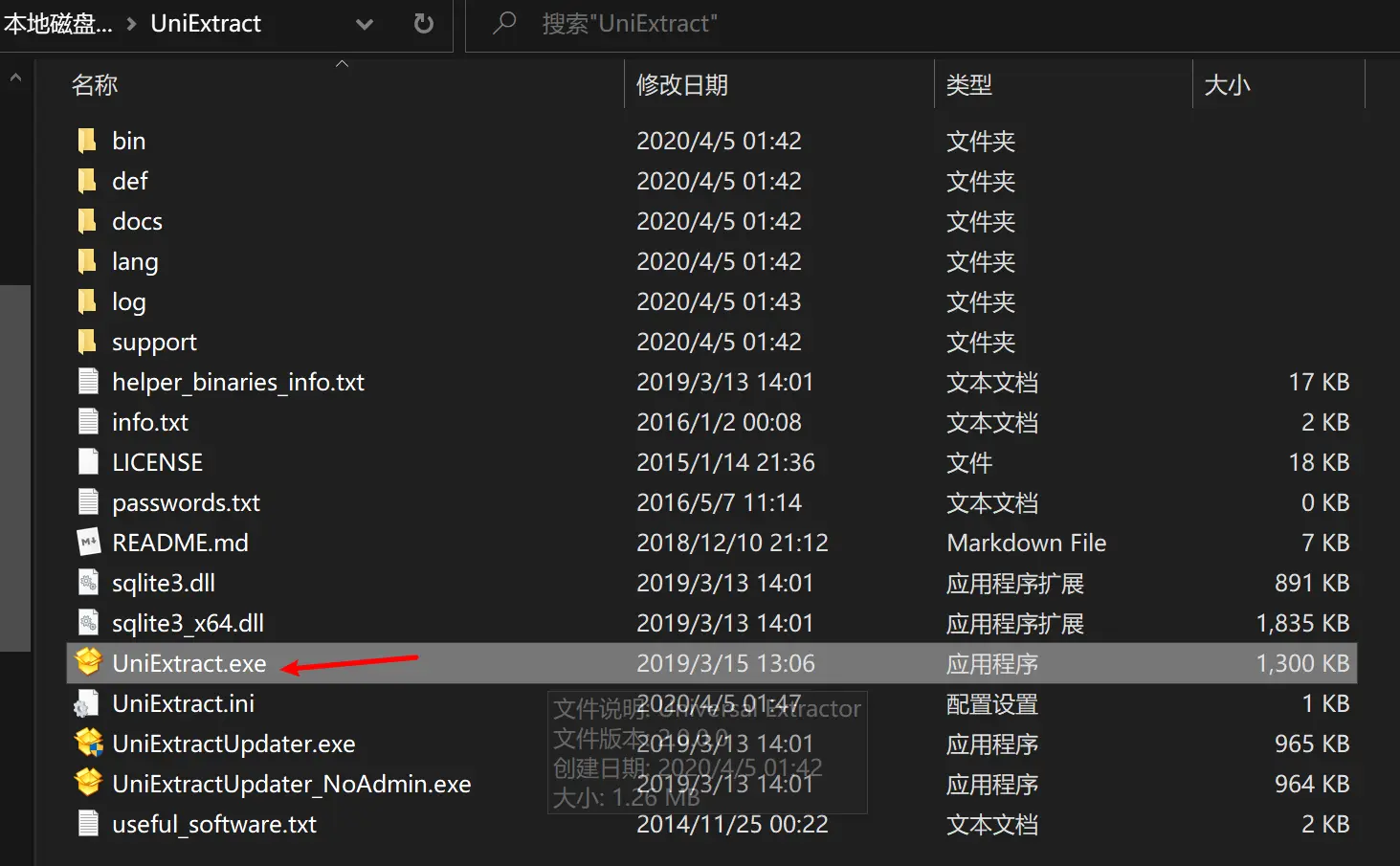Click the 搜索"UniExtract" search field

(x=861, y=24)
